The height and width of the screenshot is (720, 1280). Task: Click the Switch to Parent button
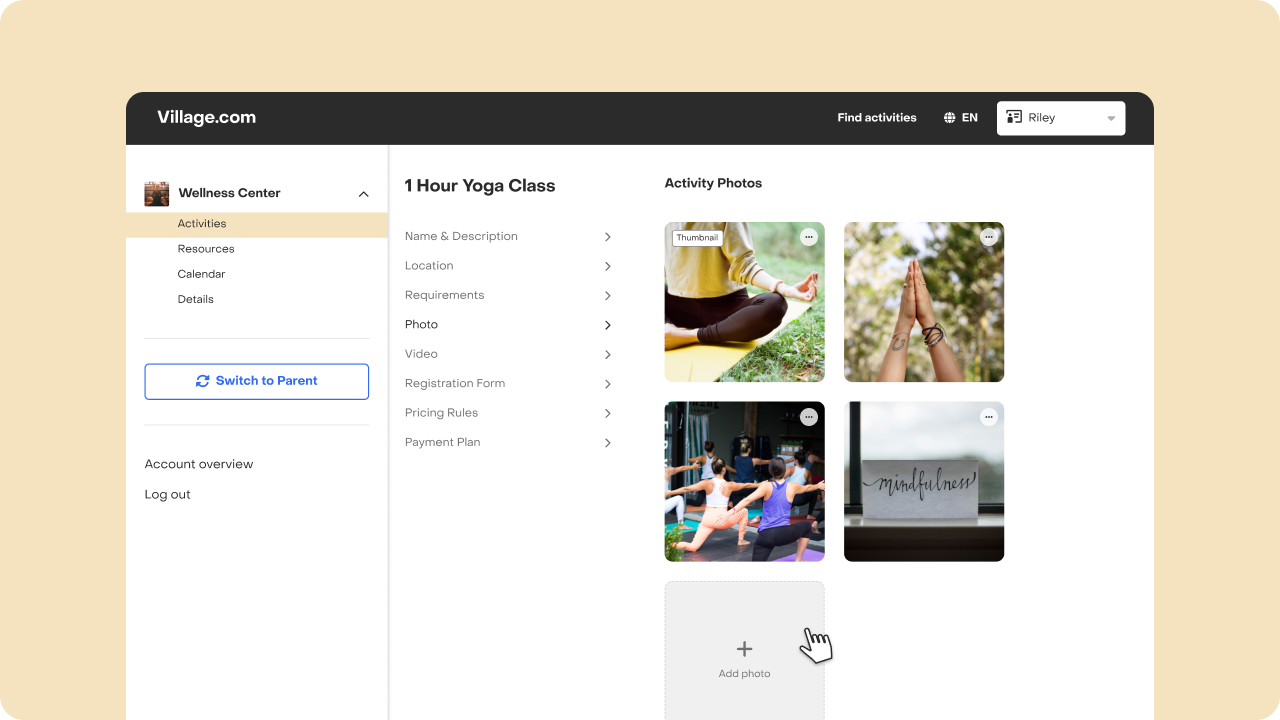(x=257, y=381)
